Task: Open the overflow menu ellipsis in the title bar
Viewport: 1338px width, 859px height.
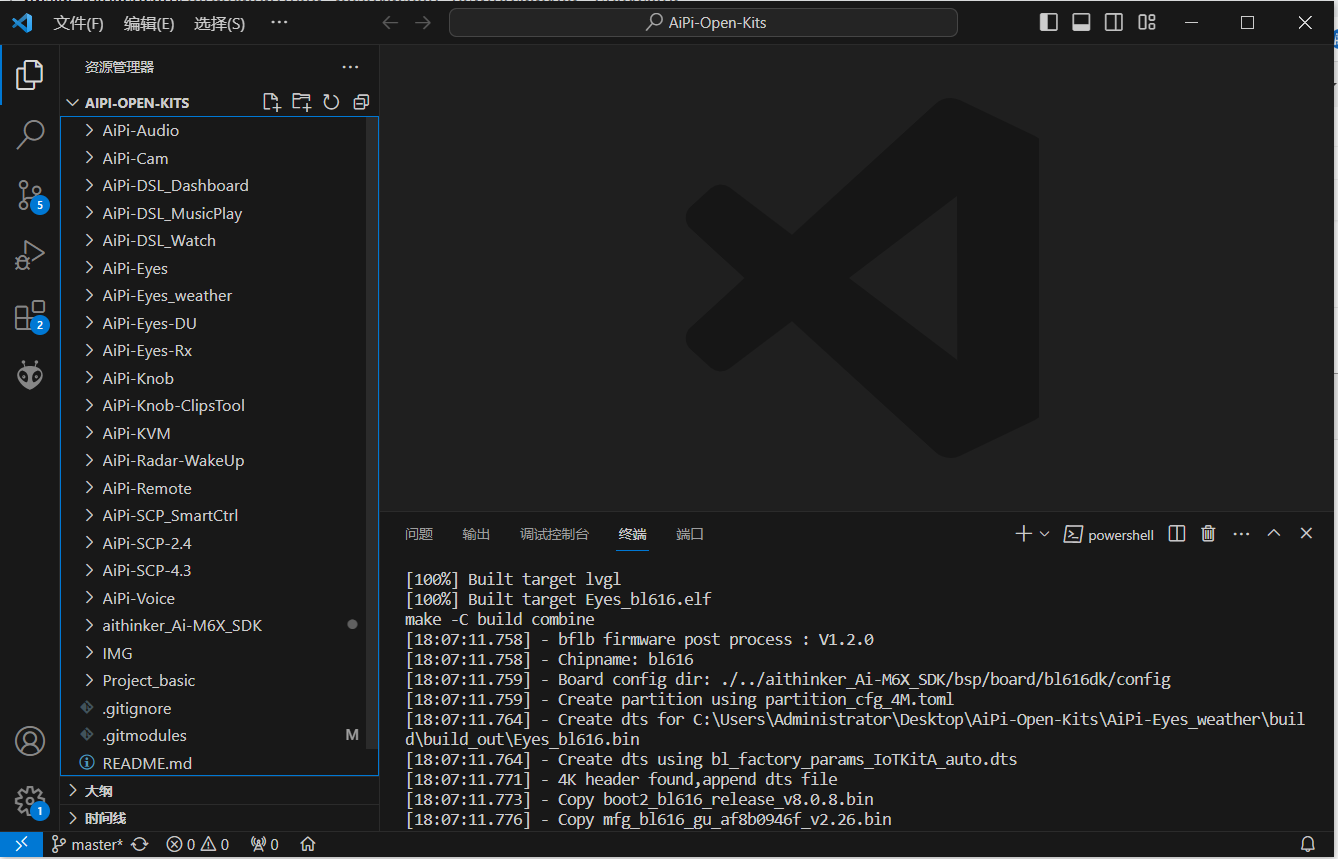Action: (x=279, y=22)
